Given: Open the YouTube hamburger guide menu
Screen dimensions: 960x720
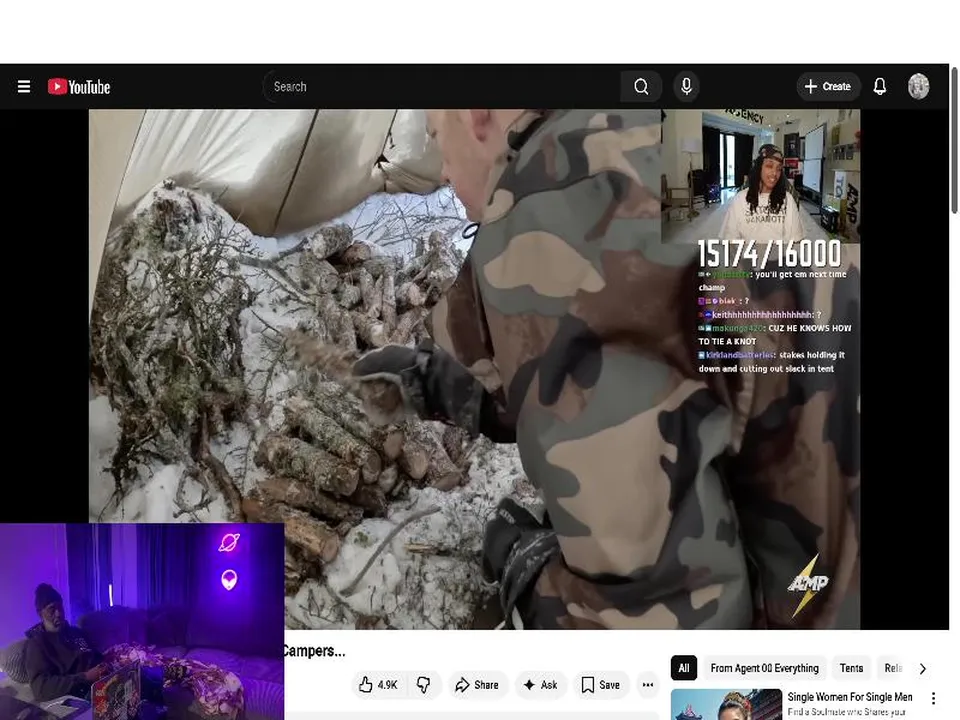Looking at the screenshot, I should 24,86.
